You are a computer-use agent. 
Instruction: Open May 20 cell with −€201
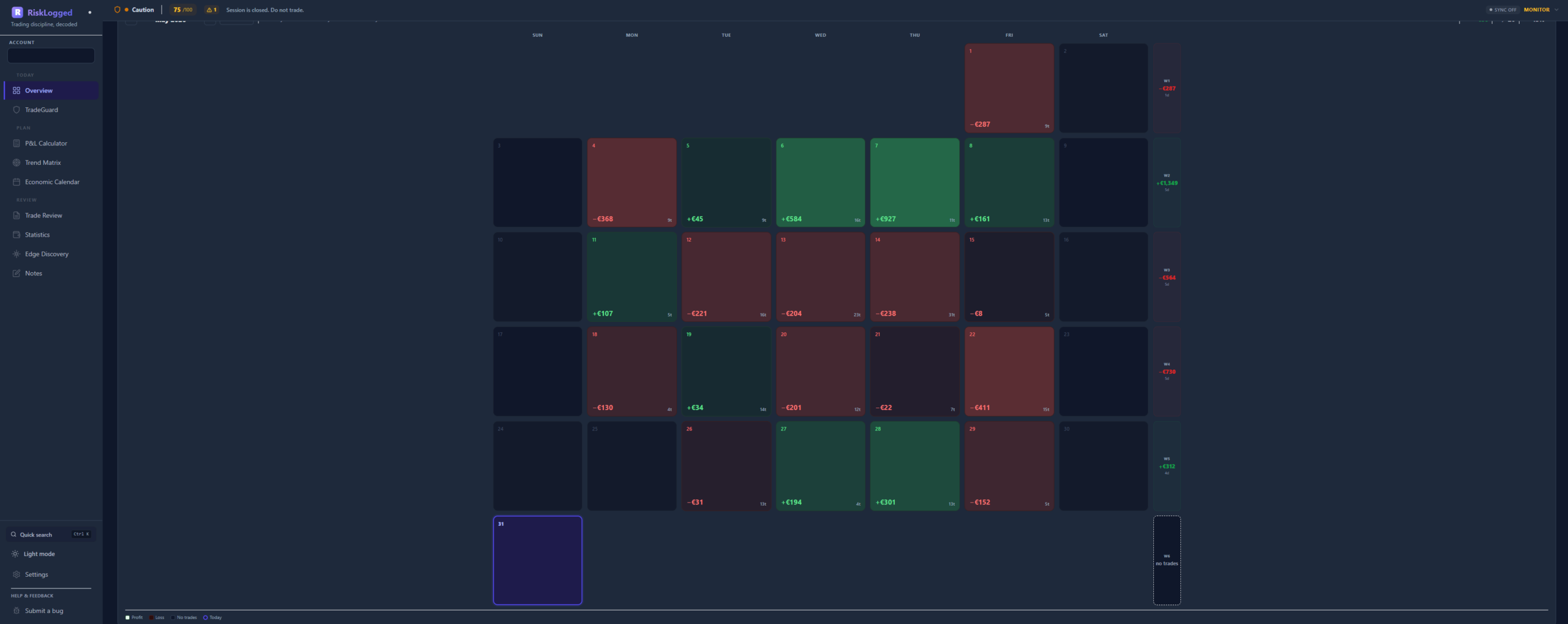[x=821, y=371]
